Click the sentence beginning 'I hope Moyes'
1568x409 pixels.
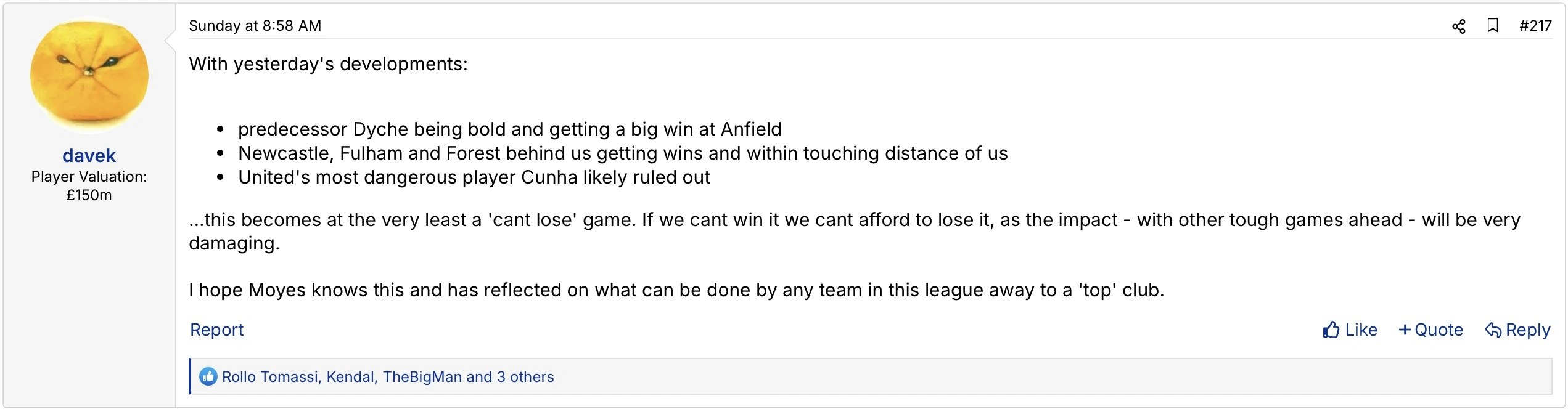click(676, 290)
